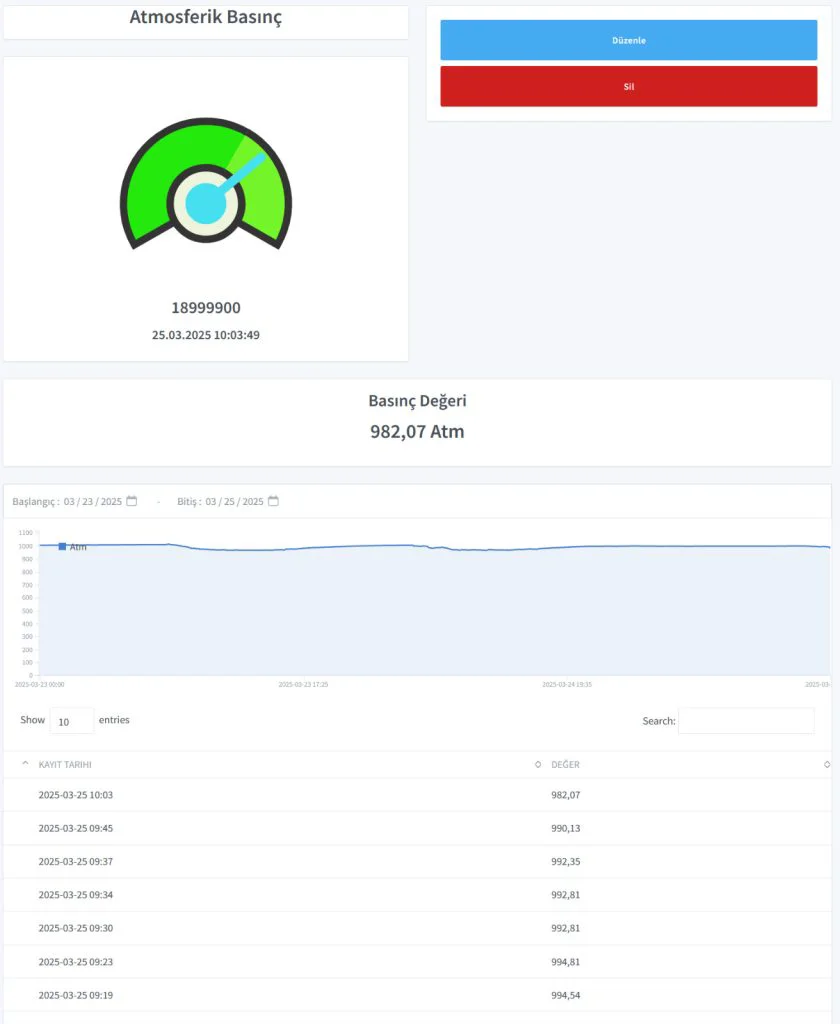The height and width of the screenshot is (1024, 840).
Task: Sort table by KAYIT TARIHI header
Action: coord(65,765)
